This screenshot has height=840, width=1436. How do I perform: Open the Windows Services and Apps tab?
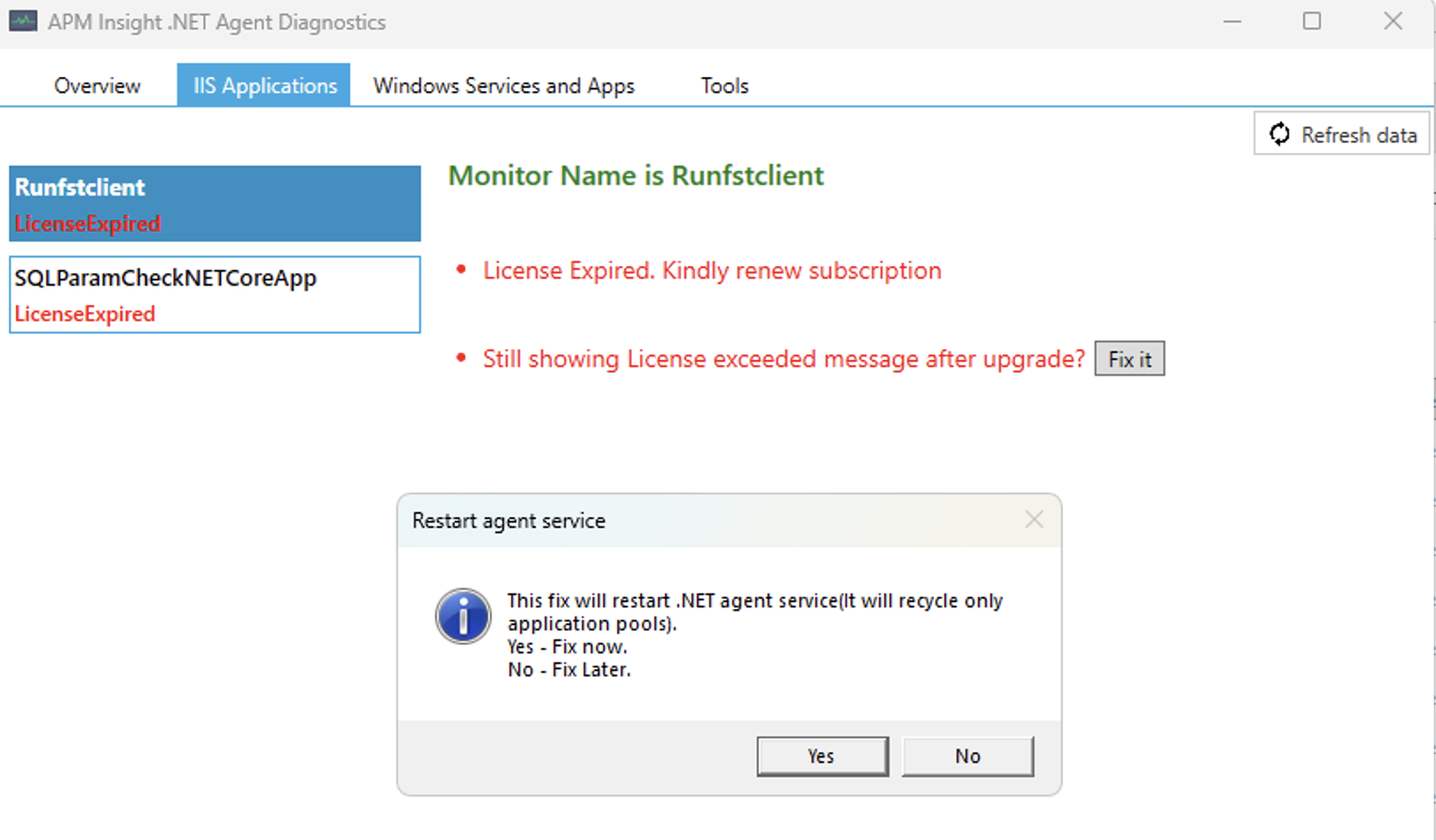click(x=504, y=86)
